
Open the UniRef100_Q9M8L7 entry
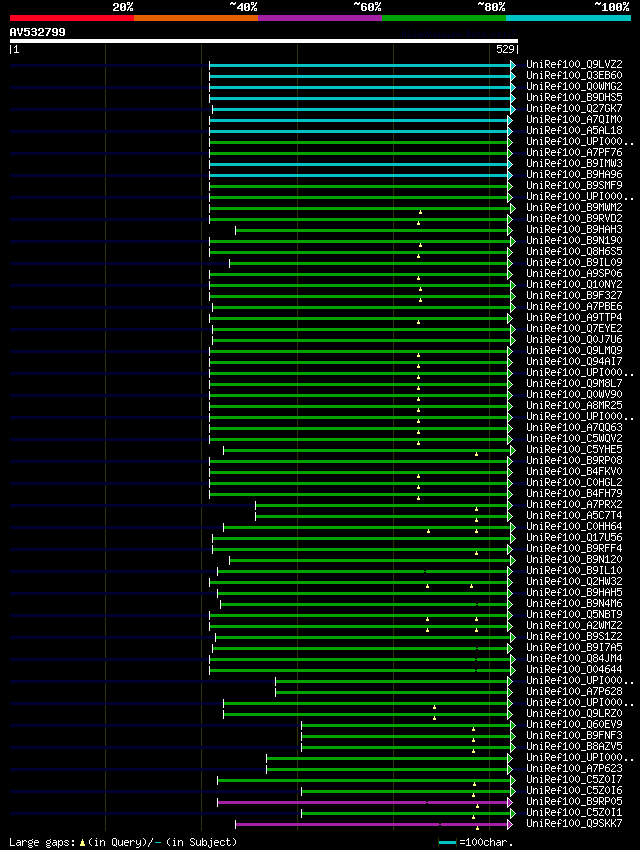coord(574,383)
